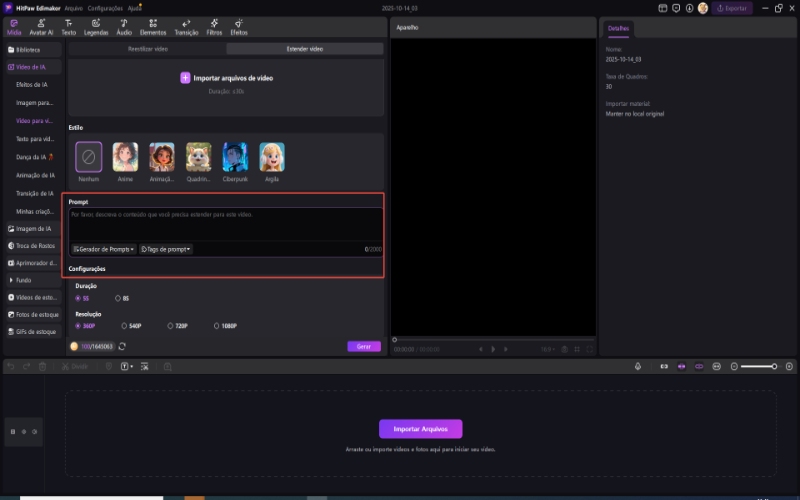Click the Prompt description text field
Image resolution: width=800 pixels, height=500 pixels.
[226, 224]
